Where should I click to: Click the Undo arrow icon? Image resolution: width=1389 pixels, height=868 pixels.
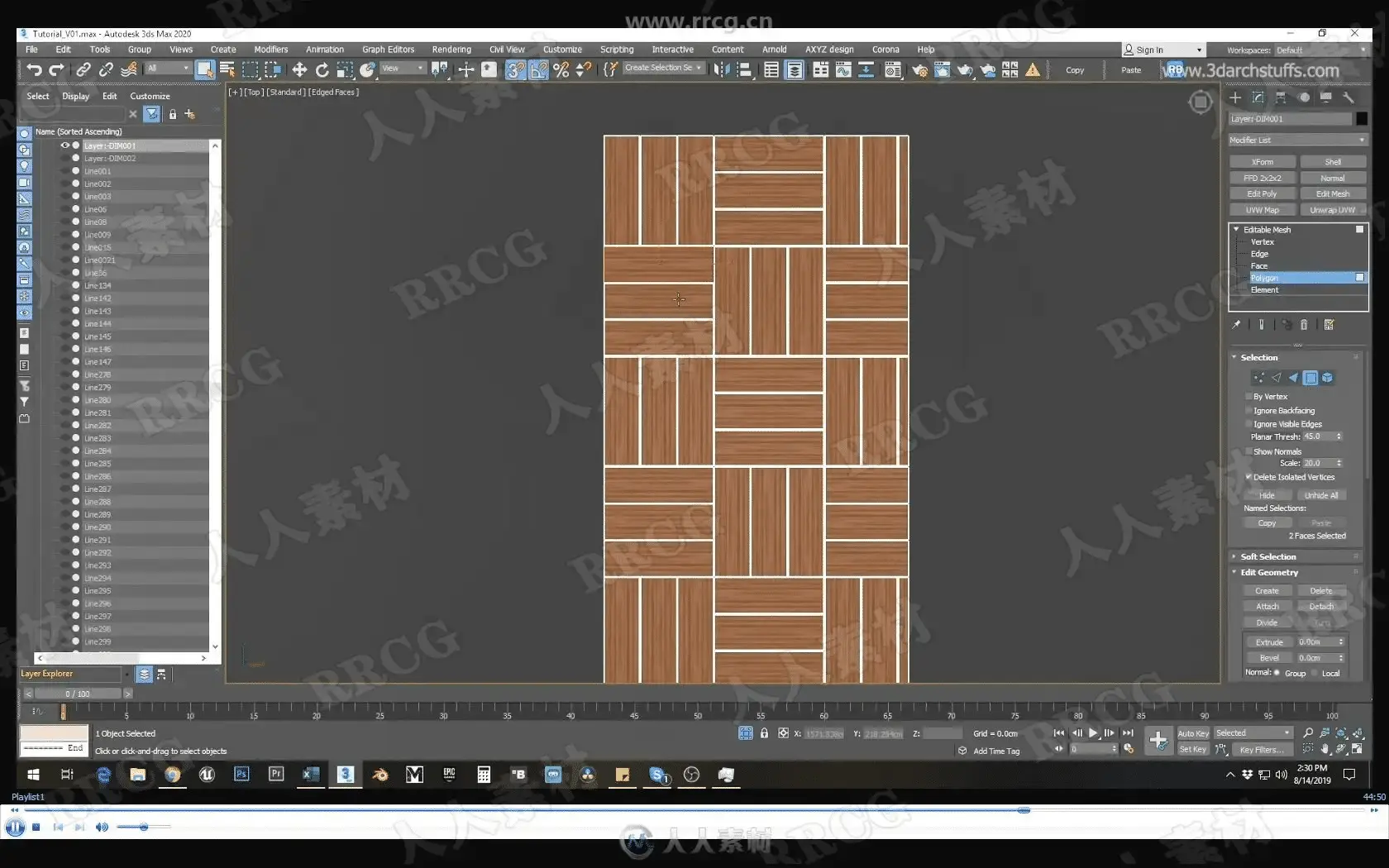[34, 70]
